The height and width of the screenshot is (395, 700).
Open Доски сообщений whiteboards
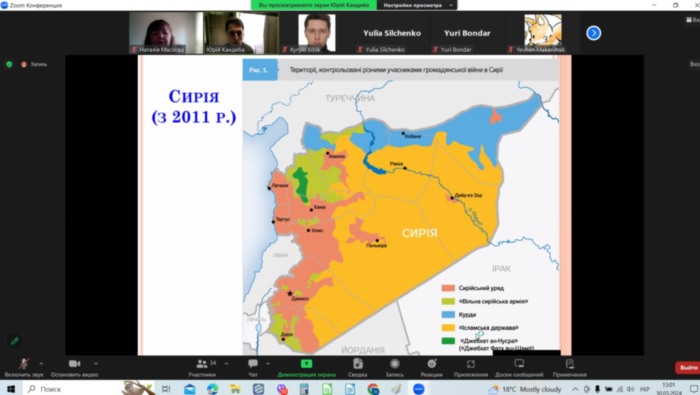[519, 368]
